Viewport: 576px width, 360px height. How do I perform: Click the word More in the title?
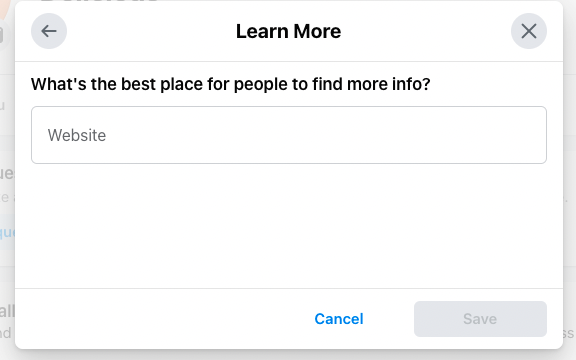317,31
